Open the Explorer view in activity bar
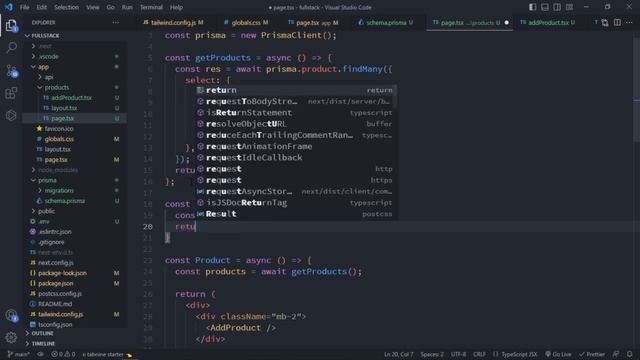The height and width of the screenshot is (360, 640). pyautogui.click(x=11, y=26)
